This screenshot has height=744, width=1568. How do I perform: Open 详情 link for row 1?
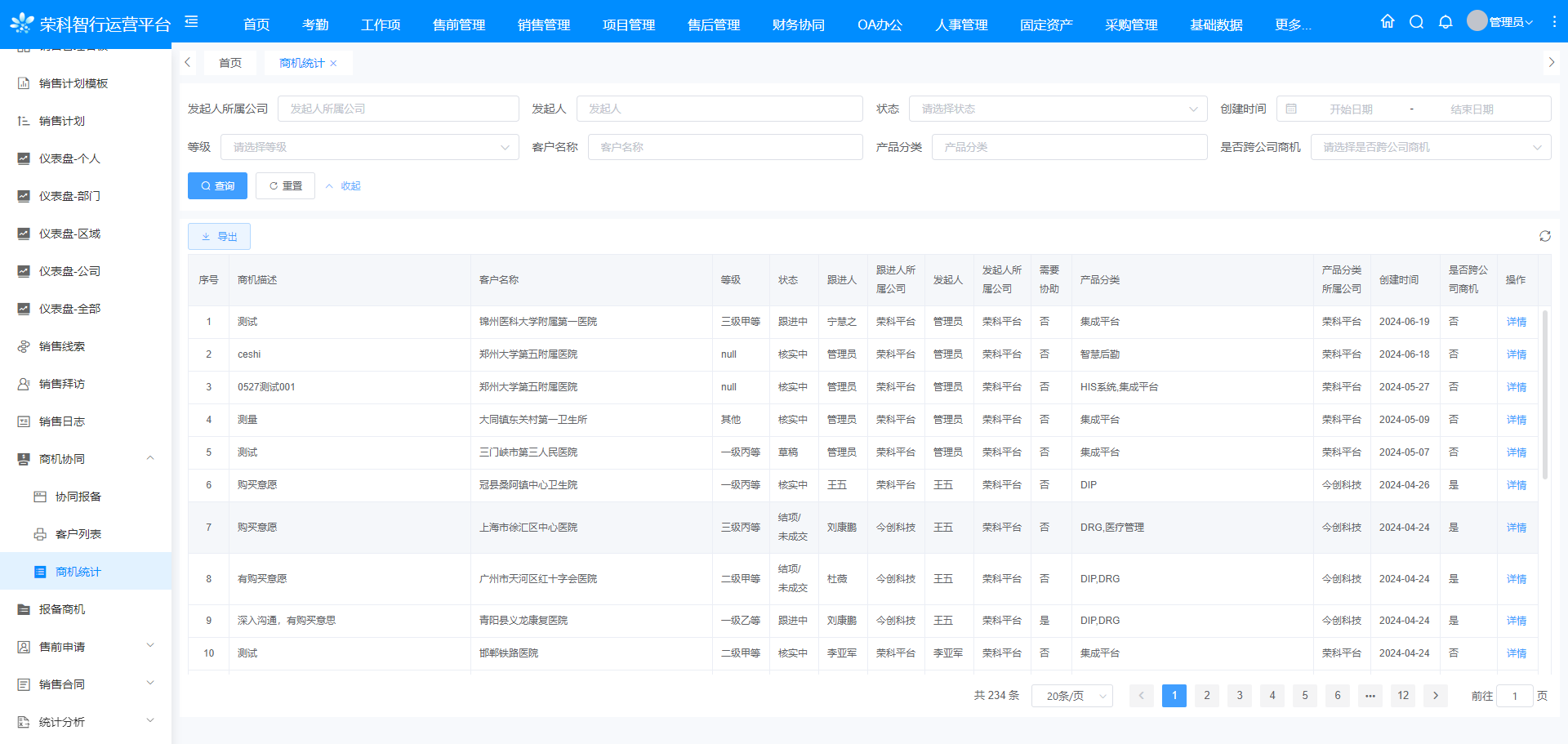1516,322
